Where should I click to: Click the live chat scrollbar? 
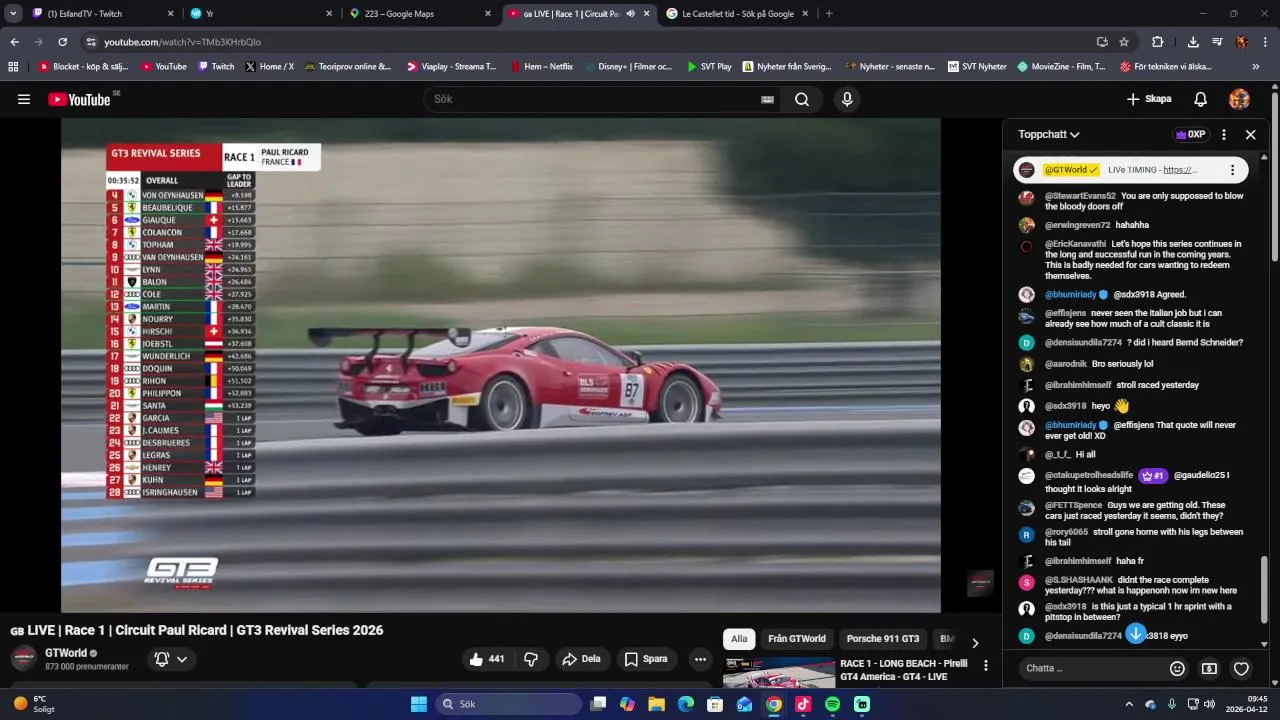(1264, 590)
